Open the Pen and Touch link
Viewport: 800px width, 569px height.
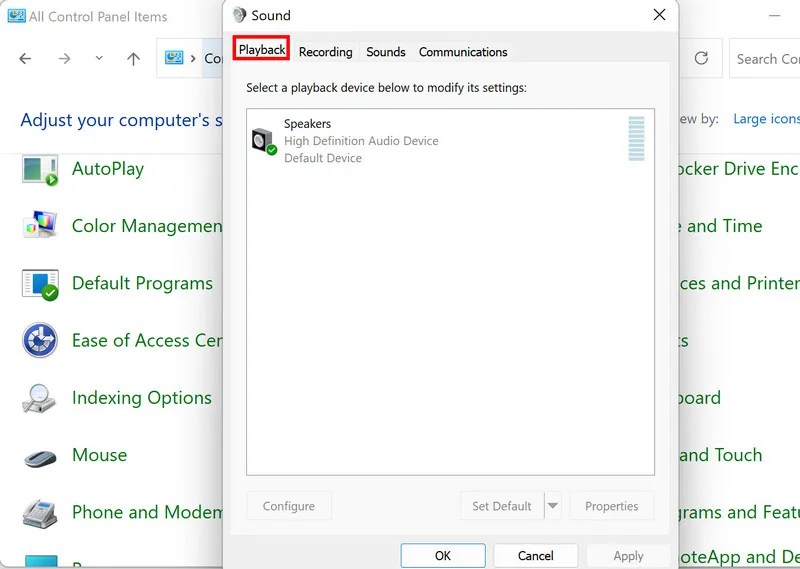point(720,455)
